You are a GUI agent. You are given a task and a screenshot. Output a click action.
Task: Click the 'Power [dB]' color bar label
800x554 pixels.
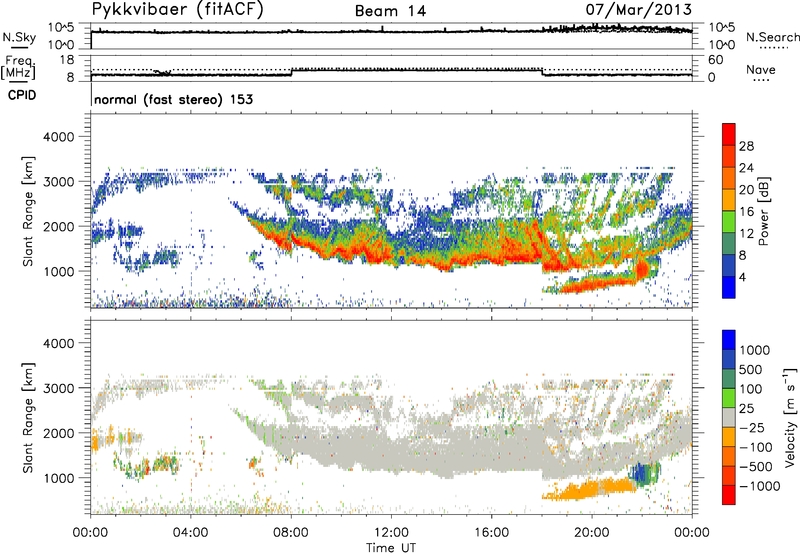click(x=763, y=211)
